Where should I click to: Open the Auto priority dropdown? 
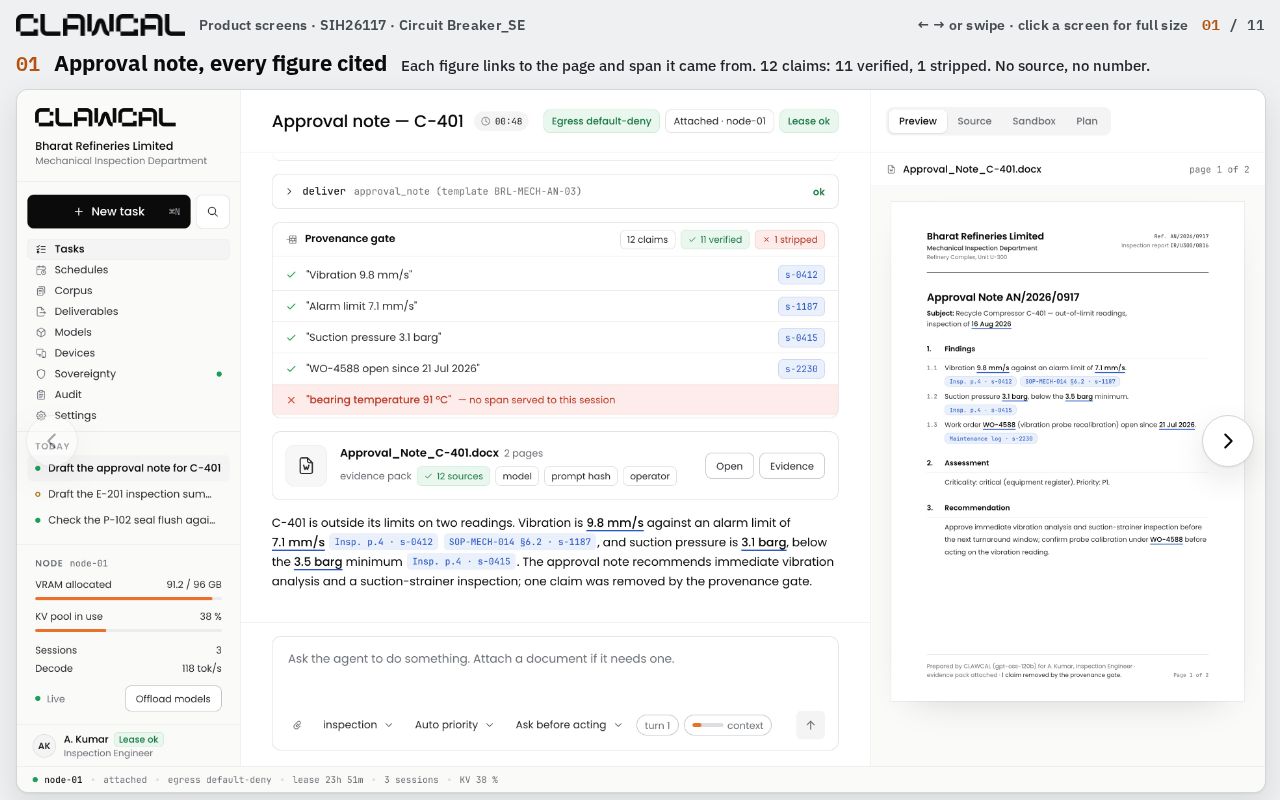pyautogui.click(x=454, y=725)
